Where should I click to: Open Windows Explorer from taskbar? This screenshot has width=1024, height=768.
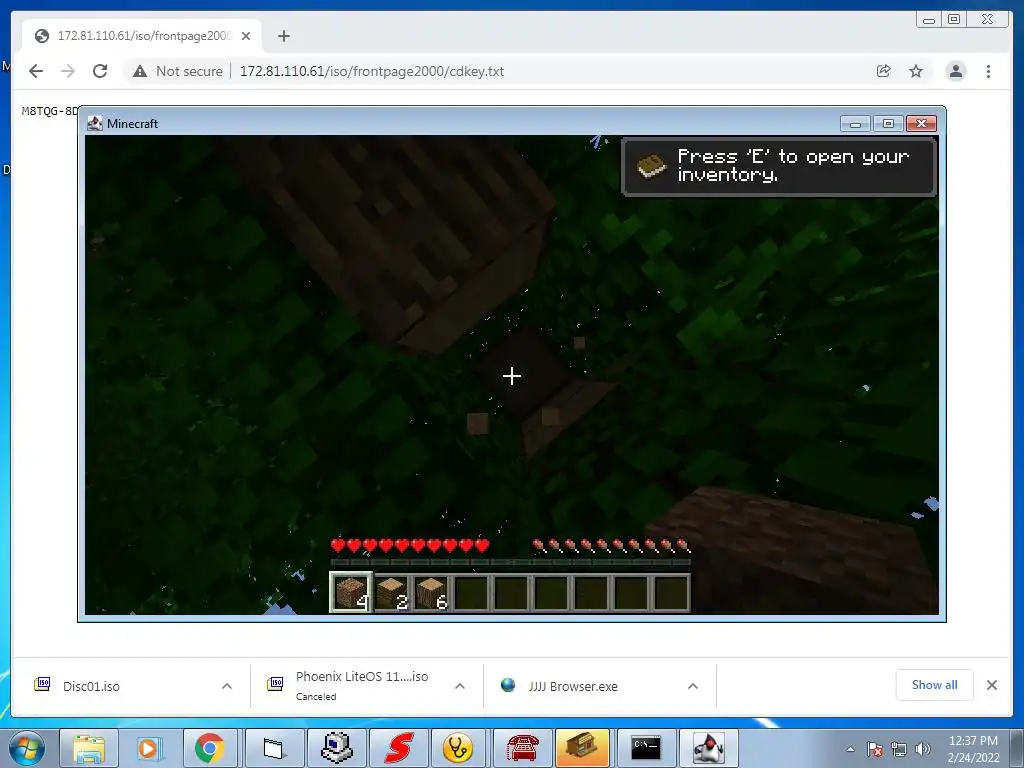[x=89, y=748]
